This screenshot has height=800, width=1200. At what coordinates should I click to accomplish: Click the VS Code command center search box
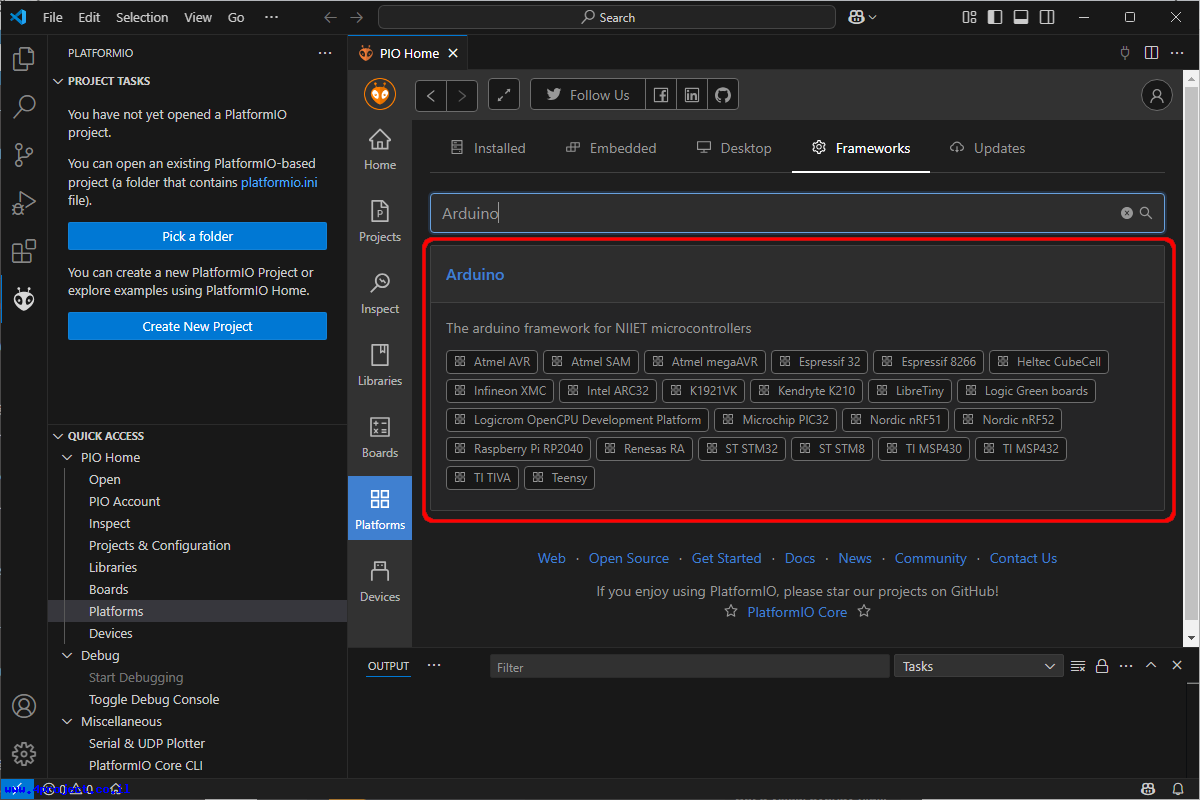(x=607, y=17)
